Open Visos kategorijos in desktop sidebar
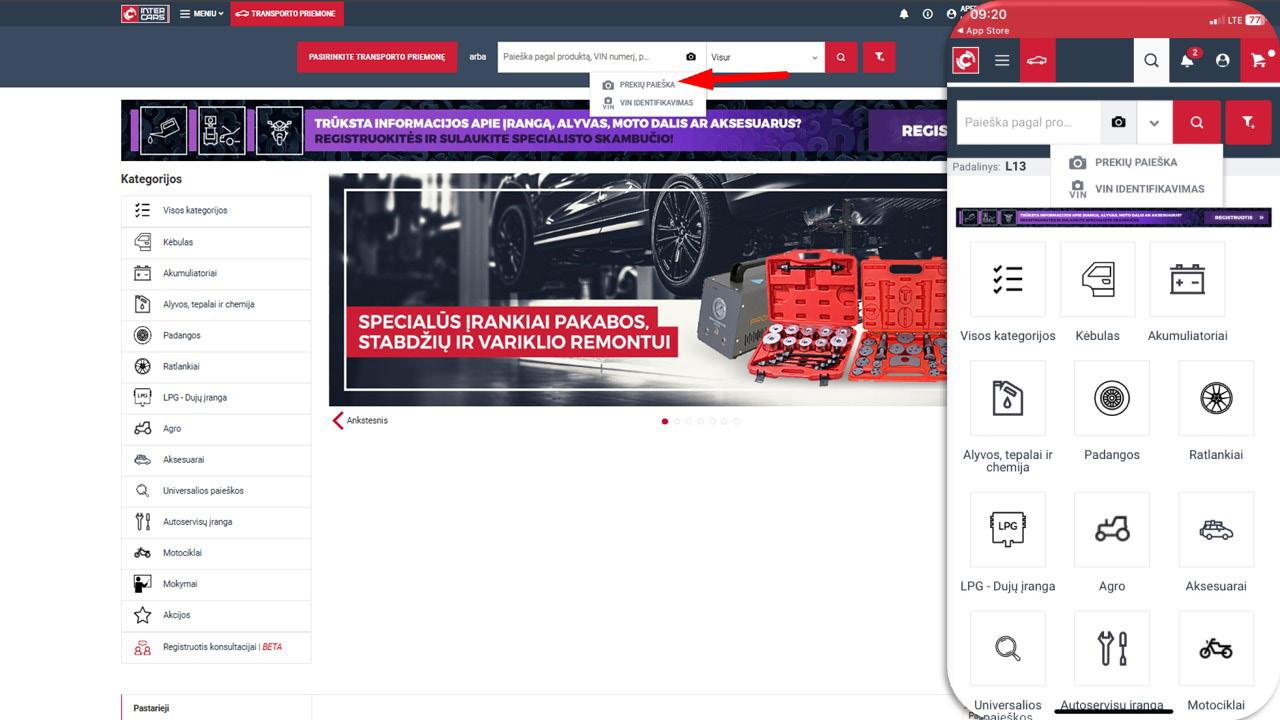Image resolution: width=1280 pixels, height=720 pixels. [216, 211]
